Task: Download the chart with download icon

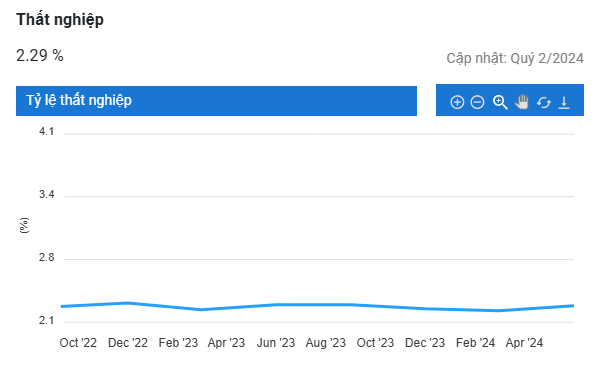Action: (564, 102)
